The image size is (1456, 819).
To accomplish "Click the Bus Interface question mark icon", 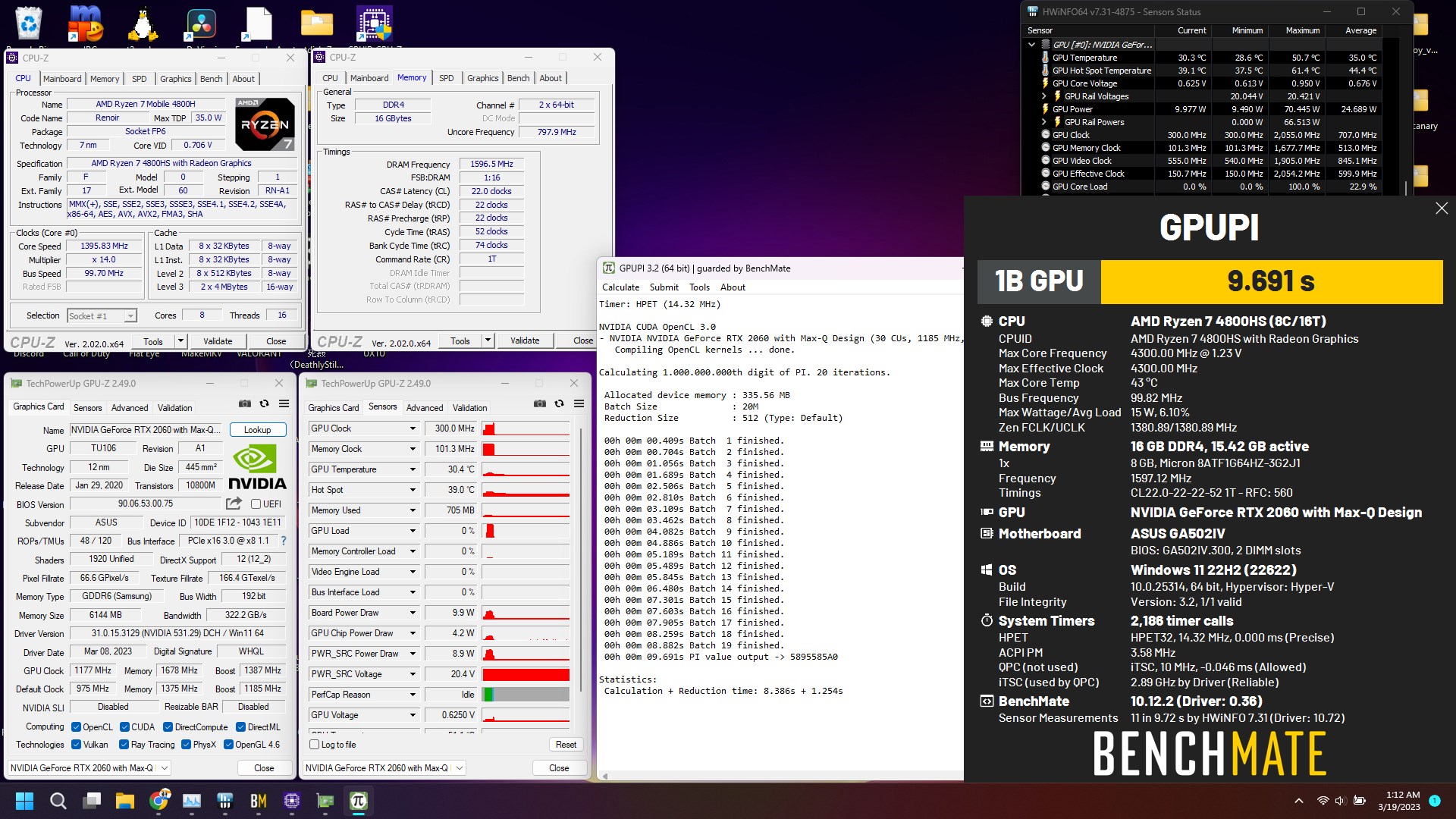I will coord(284,541).
